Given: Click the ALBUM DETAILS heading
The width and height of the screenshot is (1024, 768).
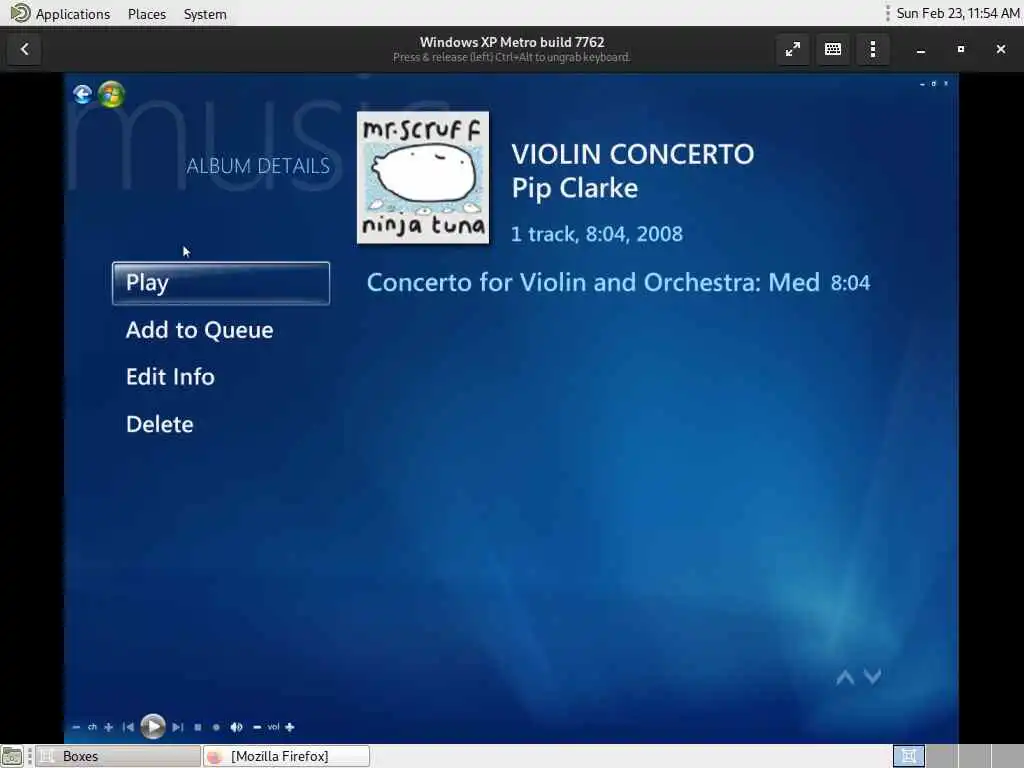Looking at the screenshot, I should [x=258, y=166].
